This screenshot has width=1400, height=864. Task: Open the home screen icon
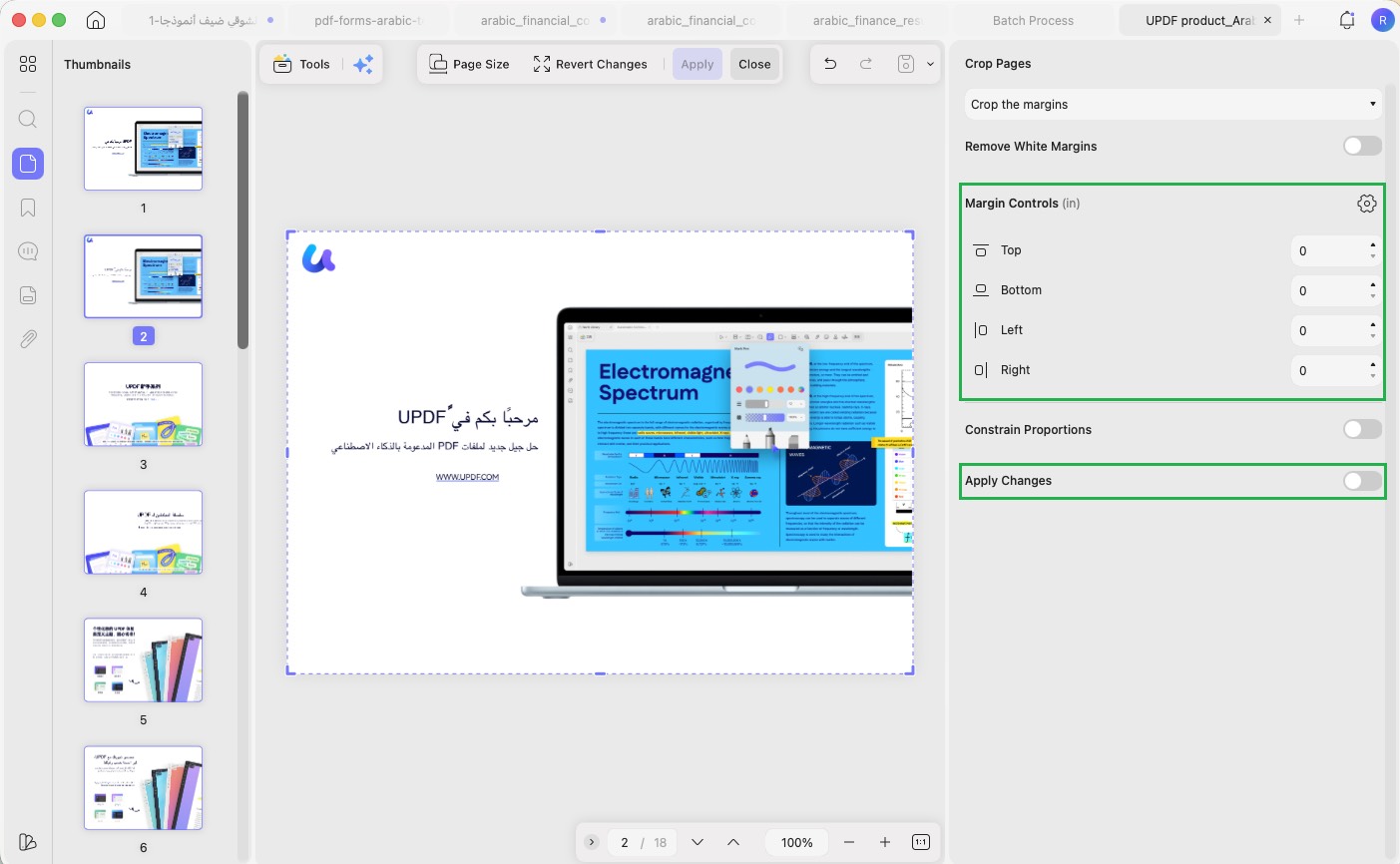pyautogui.click(x=96, y=20)
